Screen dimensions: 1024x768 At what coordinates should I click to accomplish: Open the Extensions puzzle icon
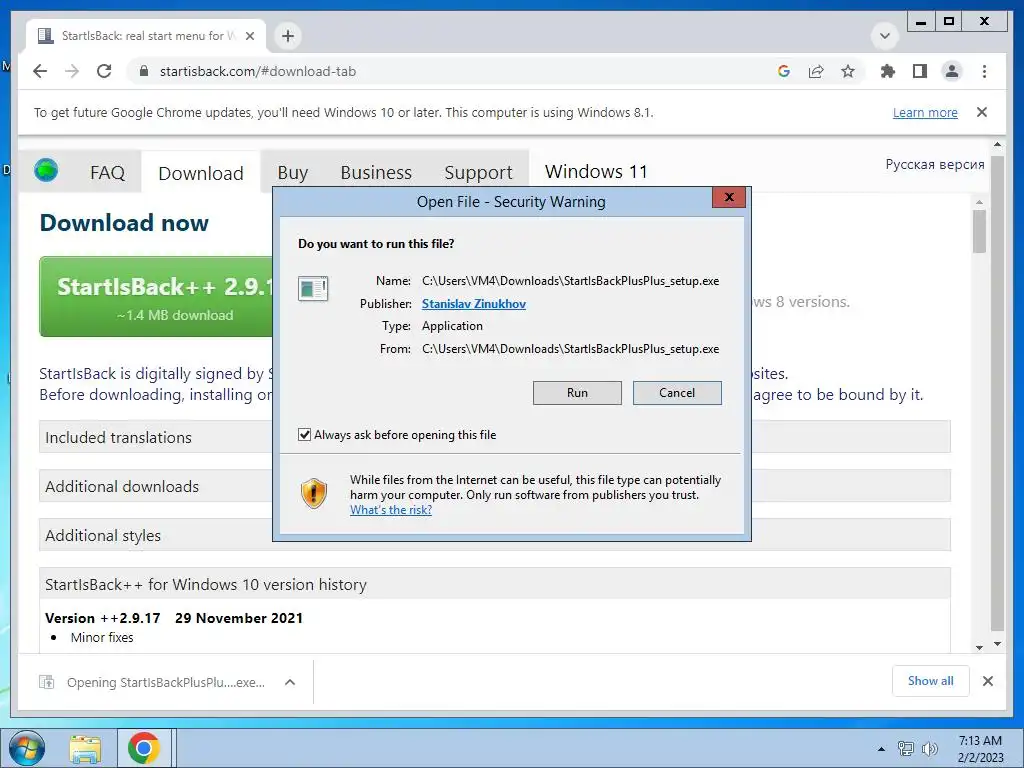888,71
